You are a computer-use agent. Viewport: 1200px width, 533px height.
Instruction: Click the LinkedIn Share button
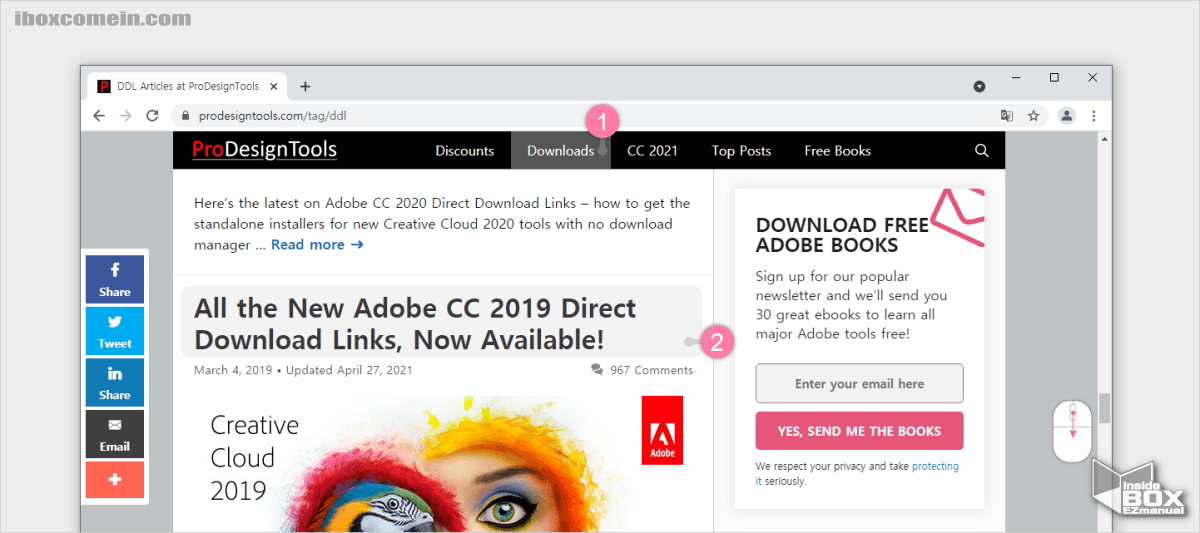click(x=114, y=383)
